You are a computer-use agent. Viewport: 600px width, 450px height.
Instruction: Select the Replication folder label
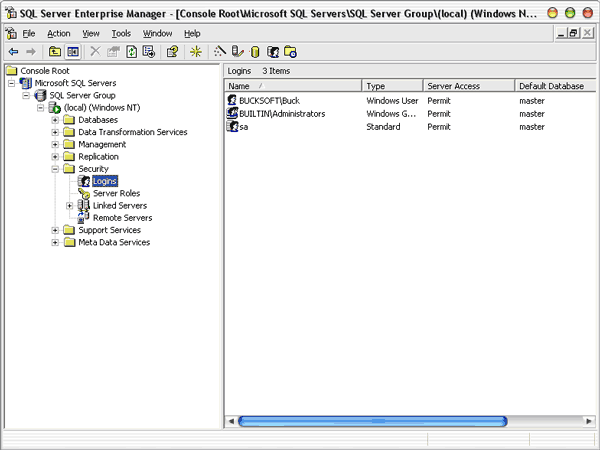point(98,157)
